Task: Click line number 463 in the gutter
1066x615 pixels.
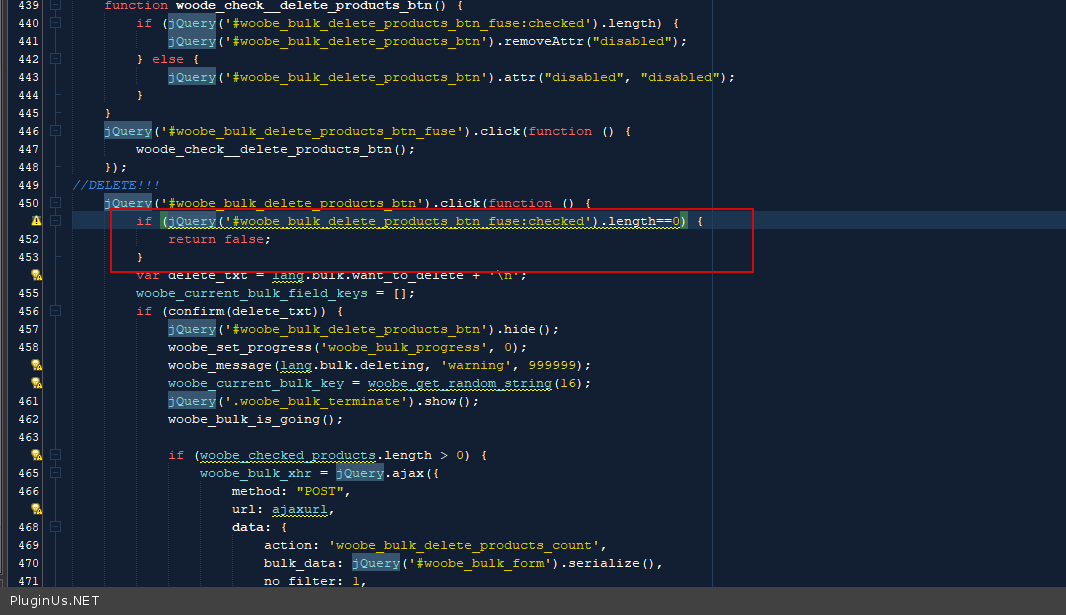Action: pos(28,437)
